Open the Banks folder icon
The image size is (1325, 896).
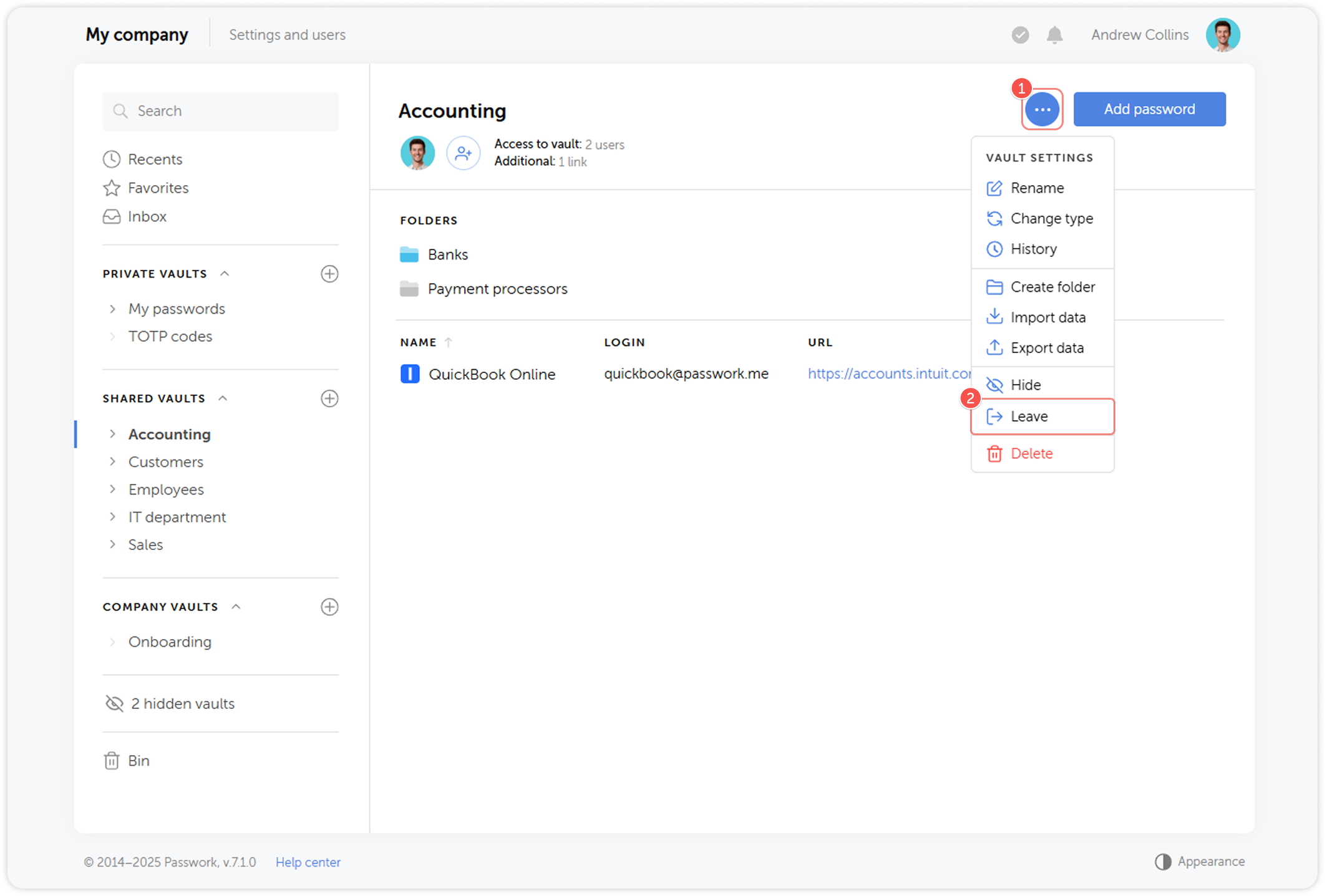[x=409, y=254]
